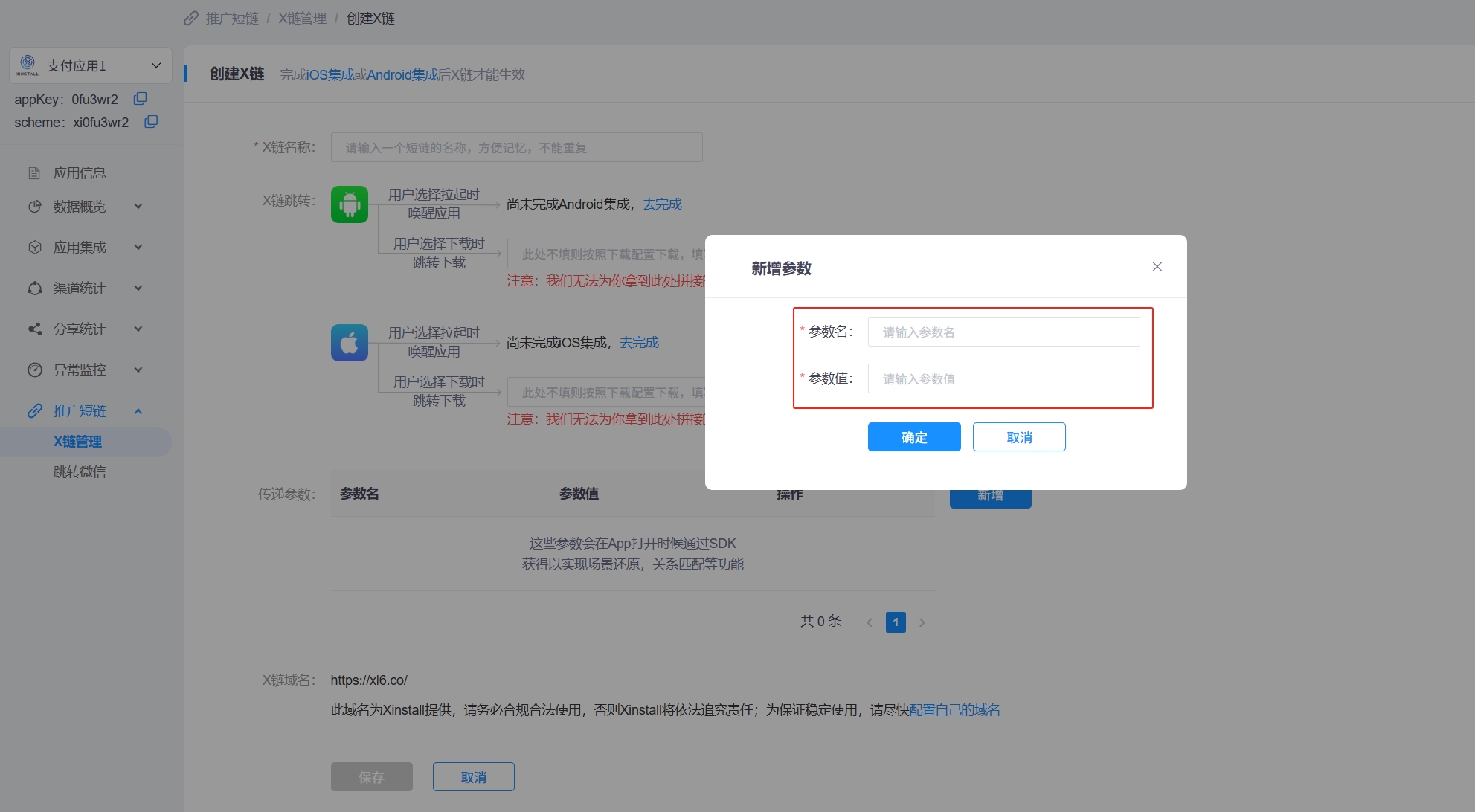The height and width of the screenshot is (812, 1475).
Task: Focus the Android download URL field
Action: pos(606,254)
